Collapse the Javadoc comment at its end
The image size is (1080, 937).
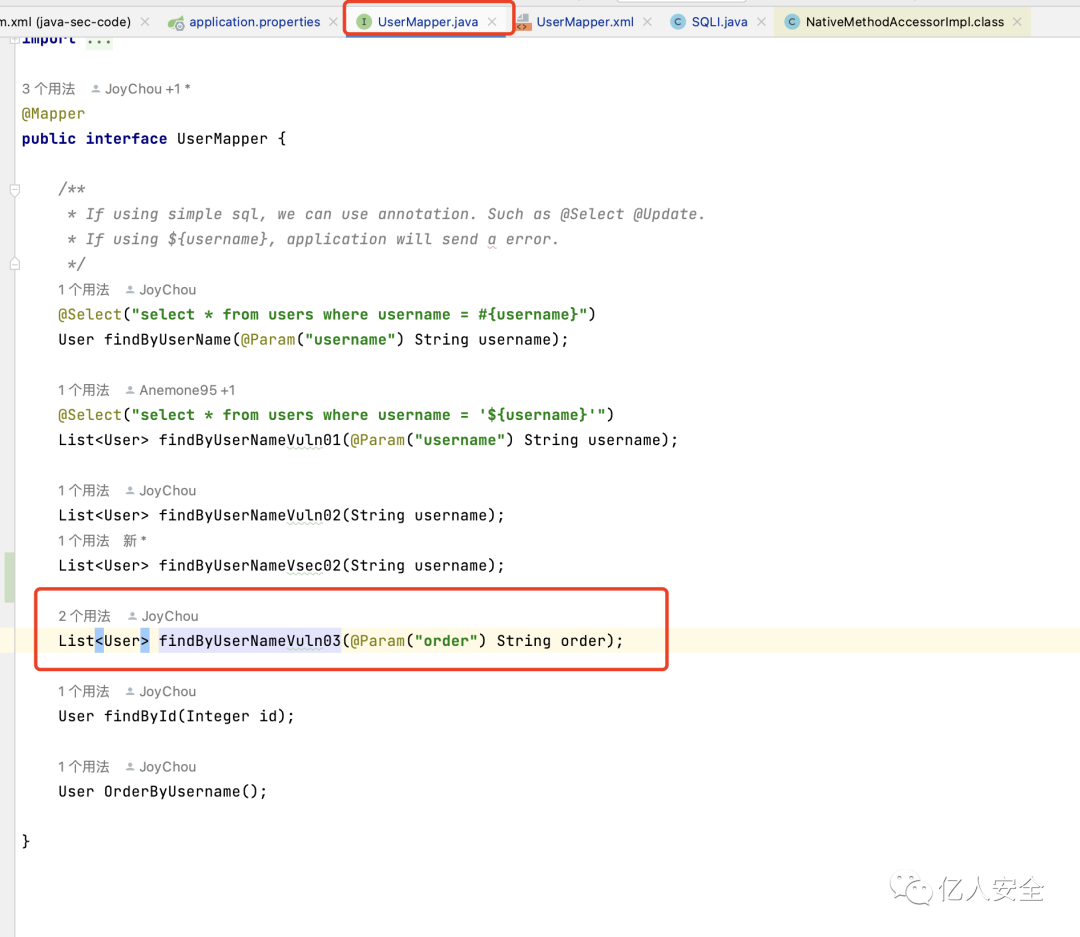[14, 264]
